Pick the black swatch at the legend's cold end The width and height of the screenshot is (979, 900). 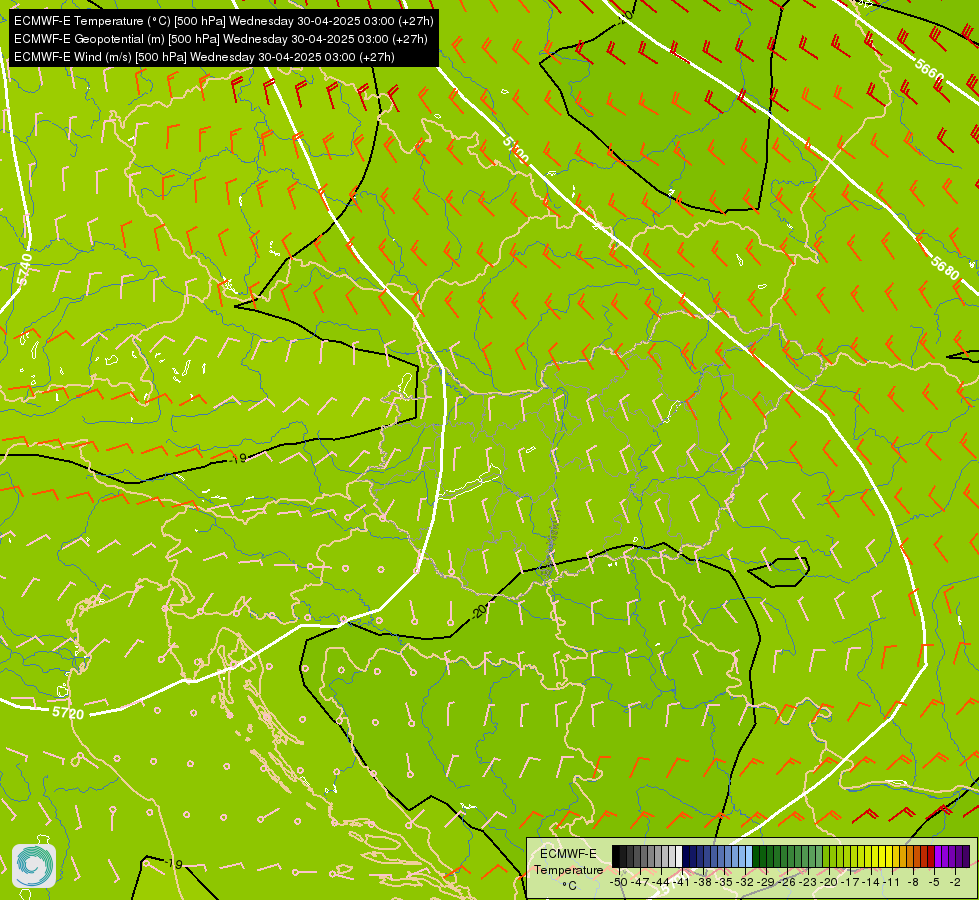click(x=616, y=856)
